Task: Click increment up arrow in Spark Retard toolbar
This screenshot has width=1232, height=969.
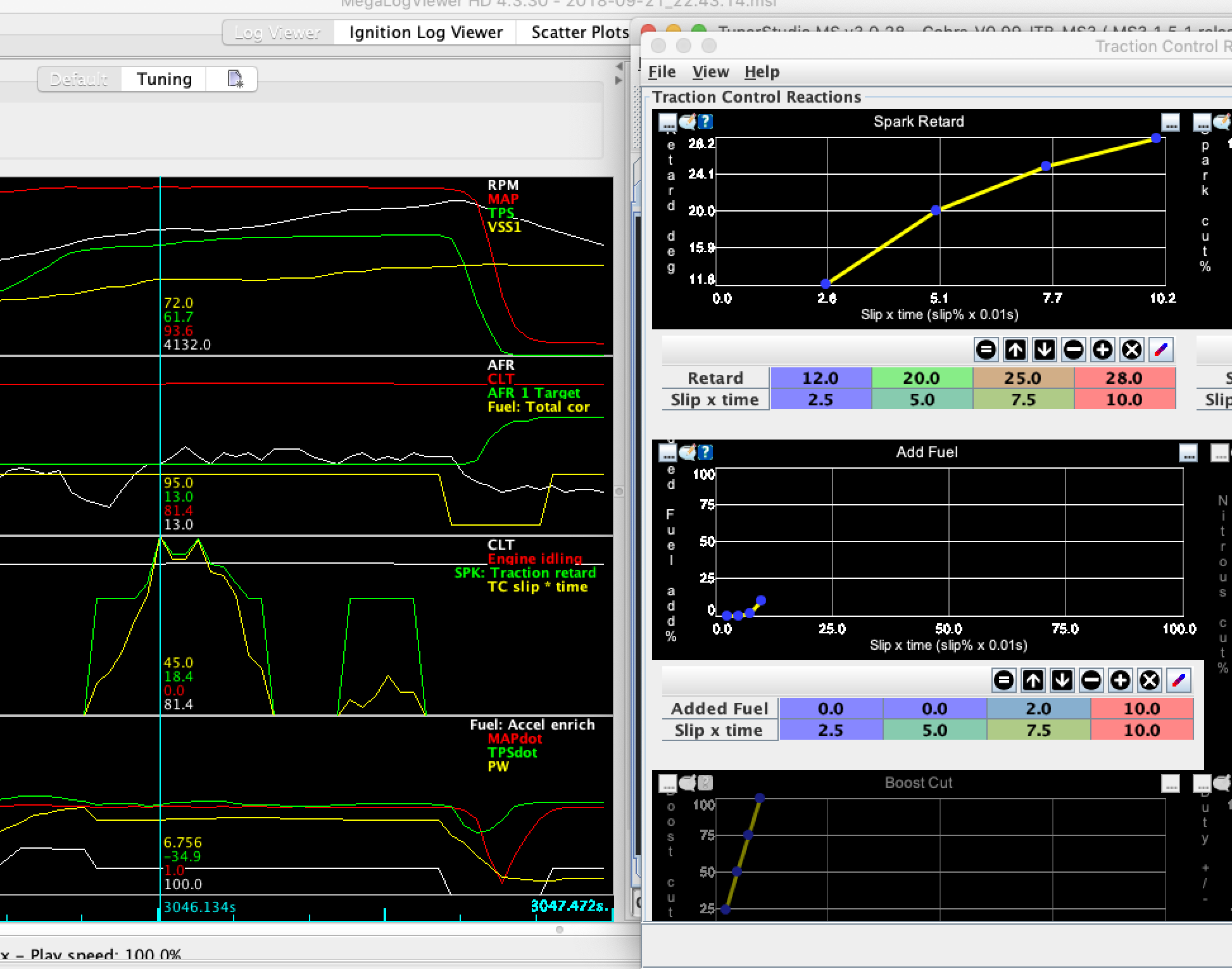Action: 1015,350
